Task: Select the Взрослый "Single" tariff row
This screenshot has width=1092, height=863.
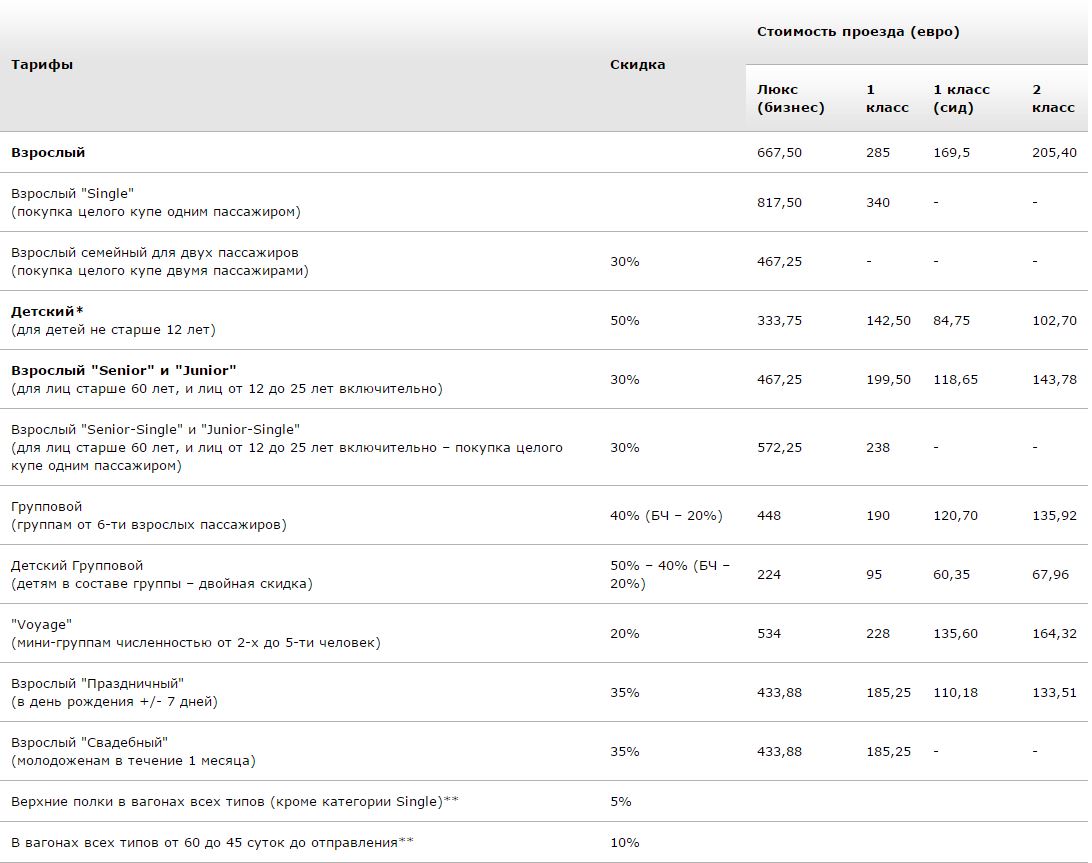Action: [x=544, y=203]
